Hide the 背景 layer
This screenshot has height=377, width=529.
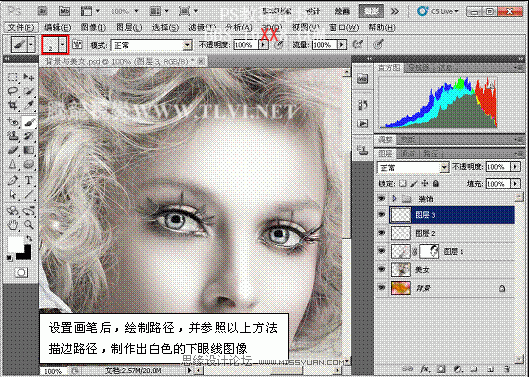point(382,288)
